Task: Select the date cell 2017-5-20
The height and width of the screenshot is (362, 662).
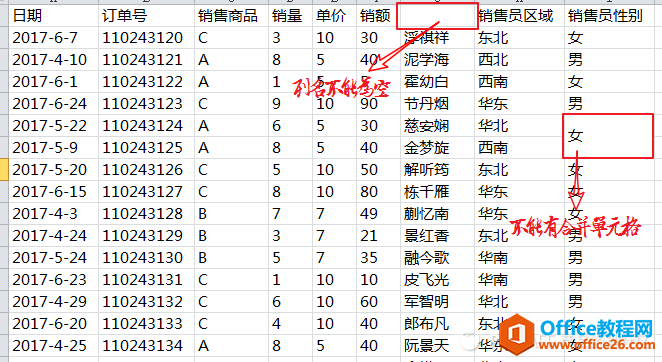Action: 54,170
